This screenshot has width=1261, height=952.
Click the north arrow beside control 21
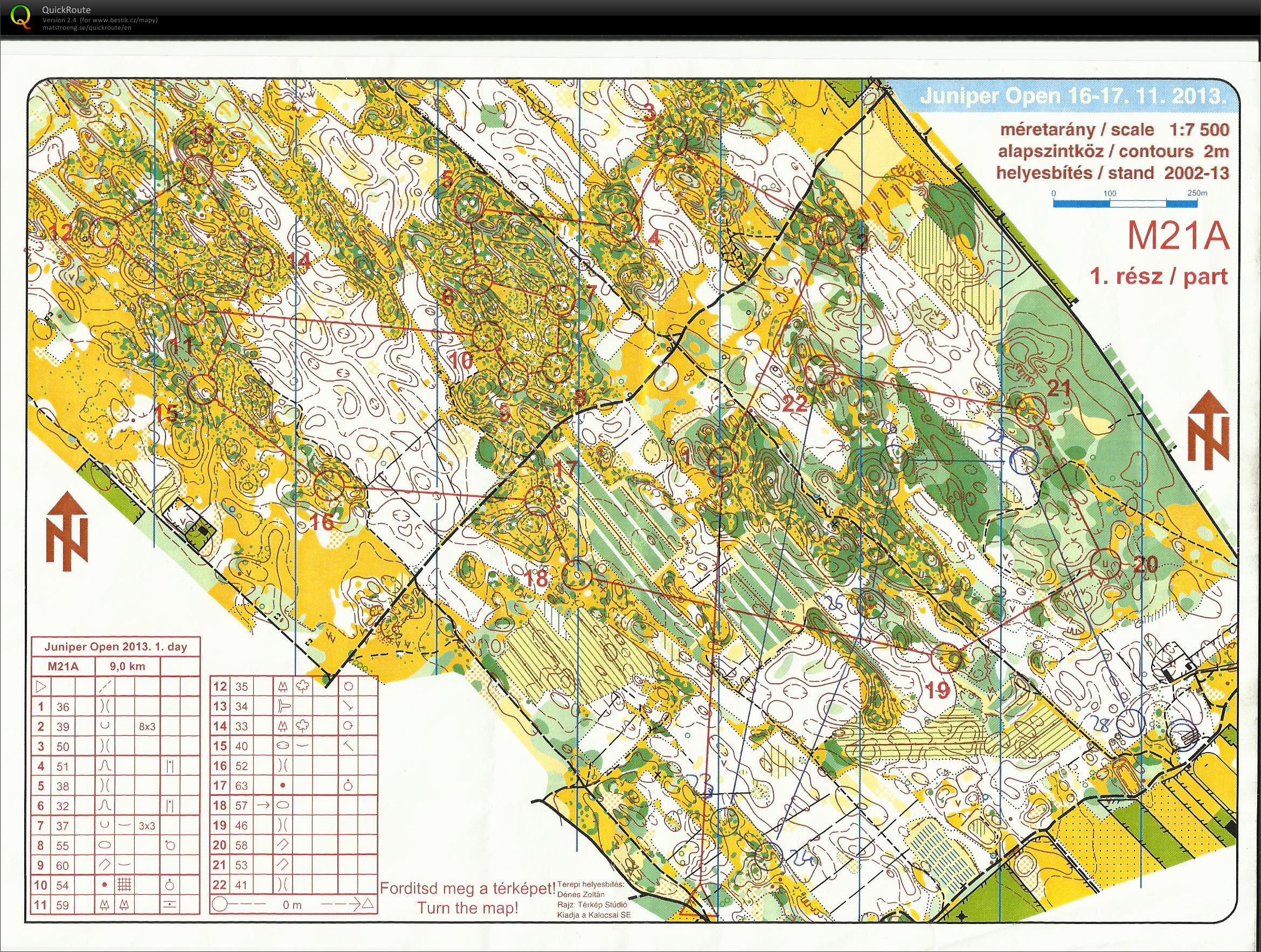1208,430
